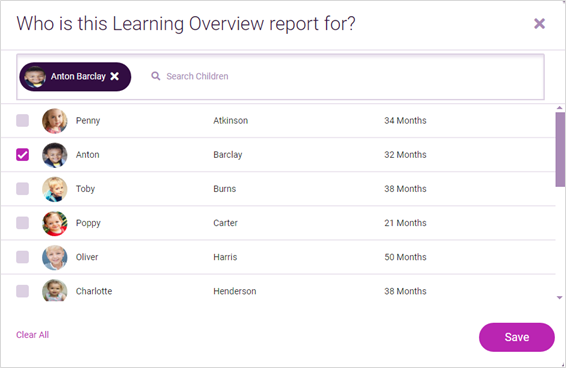This screenshot has height=368, width=566.
Task: Click Toby Burns' avatar photo
Action: (x=55, y=189)
